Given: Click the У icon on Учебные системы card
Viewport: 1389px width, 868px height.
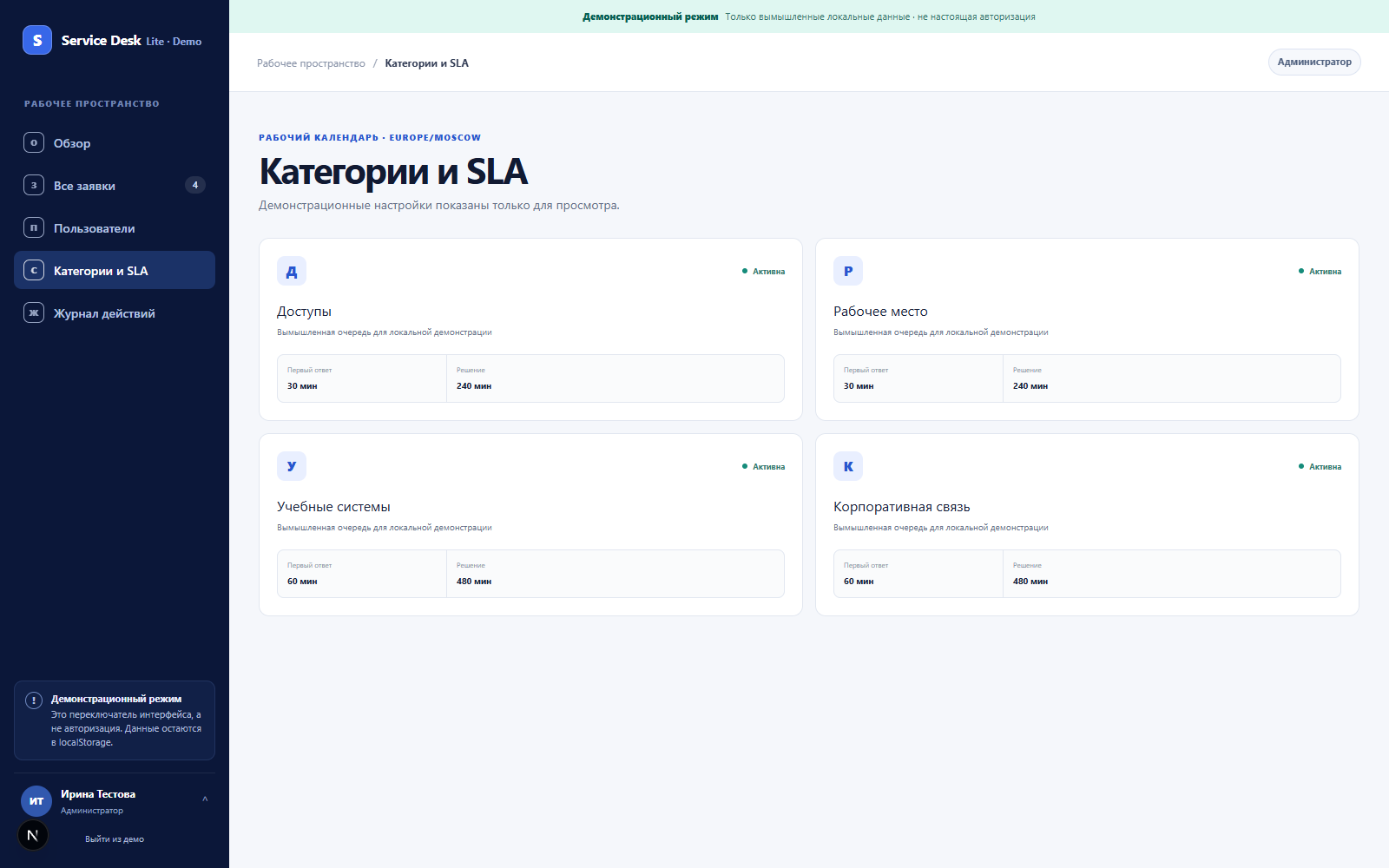Looking at the screenshot, I should click(x=292, y=466).
